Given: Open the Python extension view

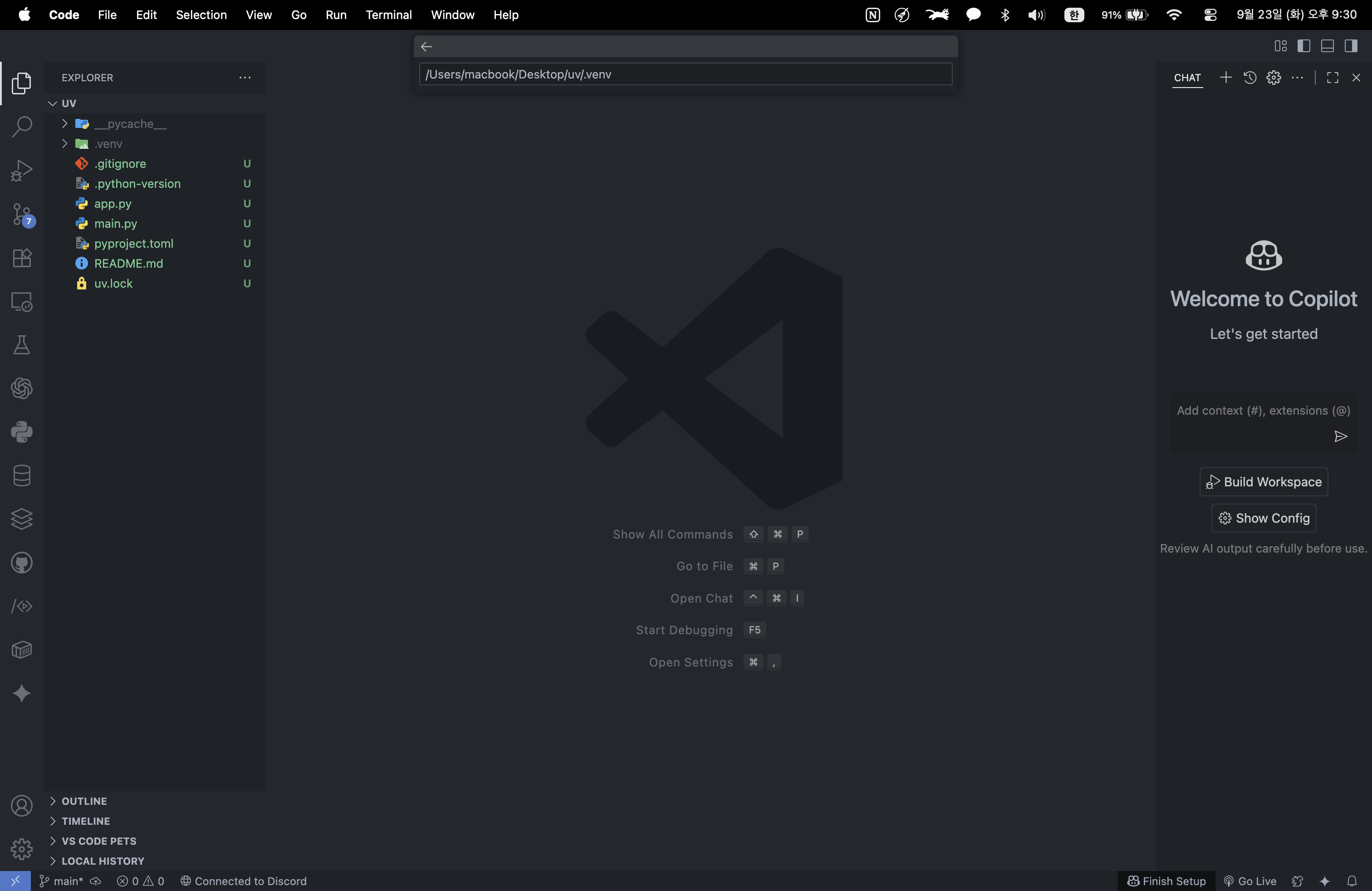Looking at the screenshot, I should tap(21, 432).
